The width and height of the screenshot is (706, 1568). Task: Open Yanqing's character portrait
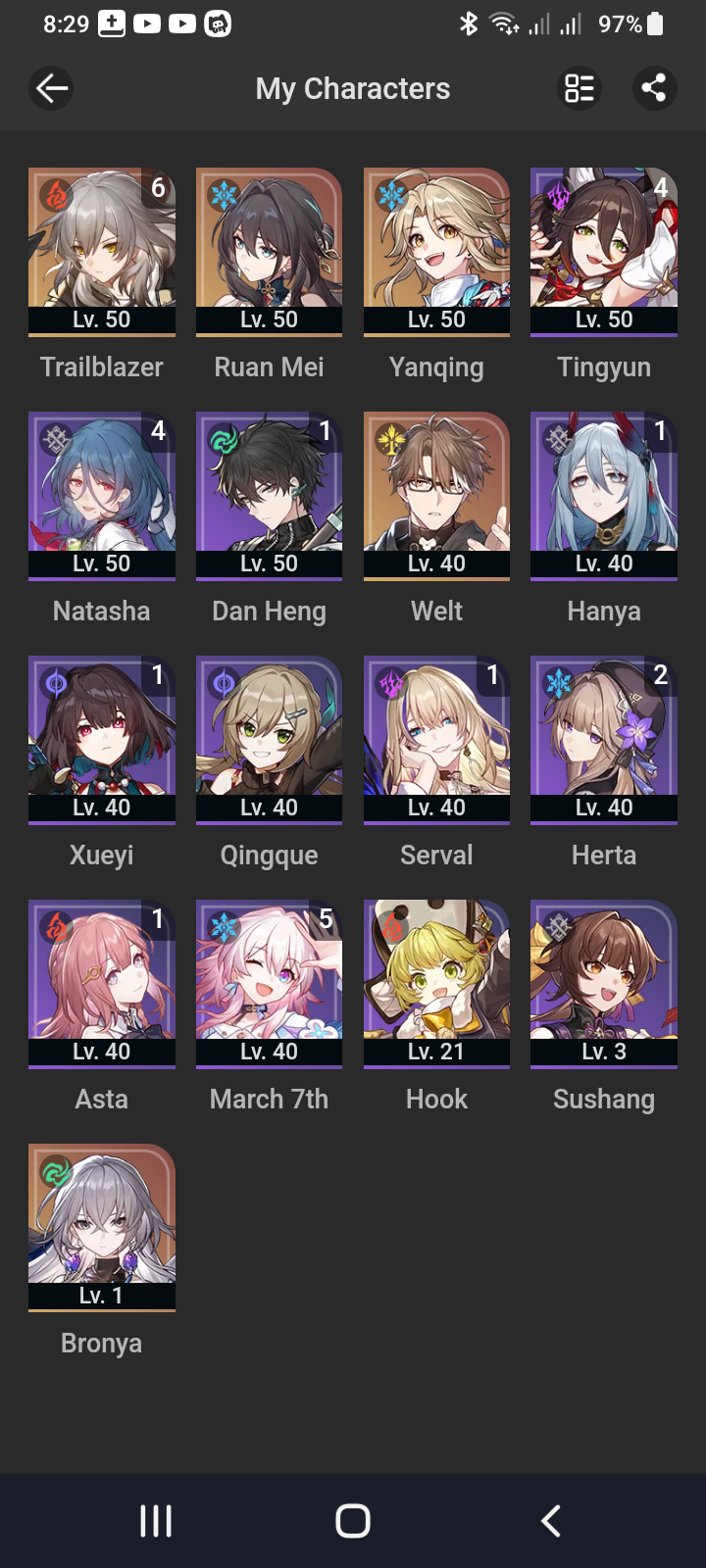[437, 252]
